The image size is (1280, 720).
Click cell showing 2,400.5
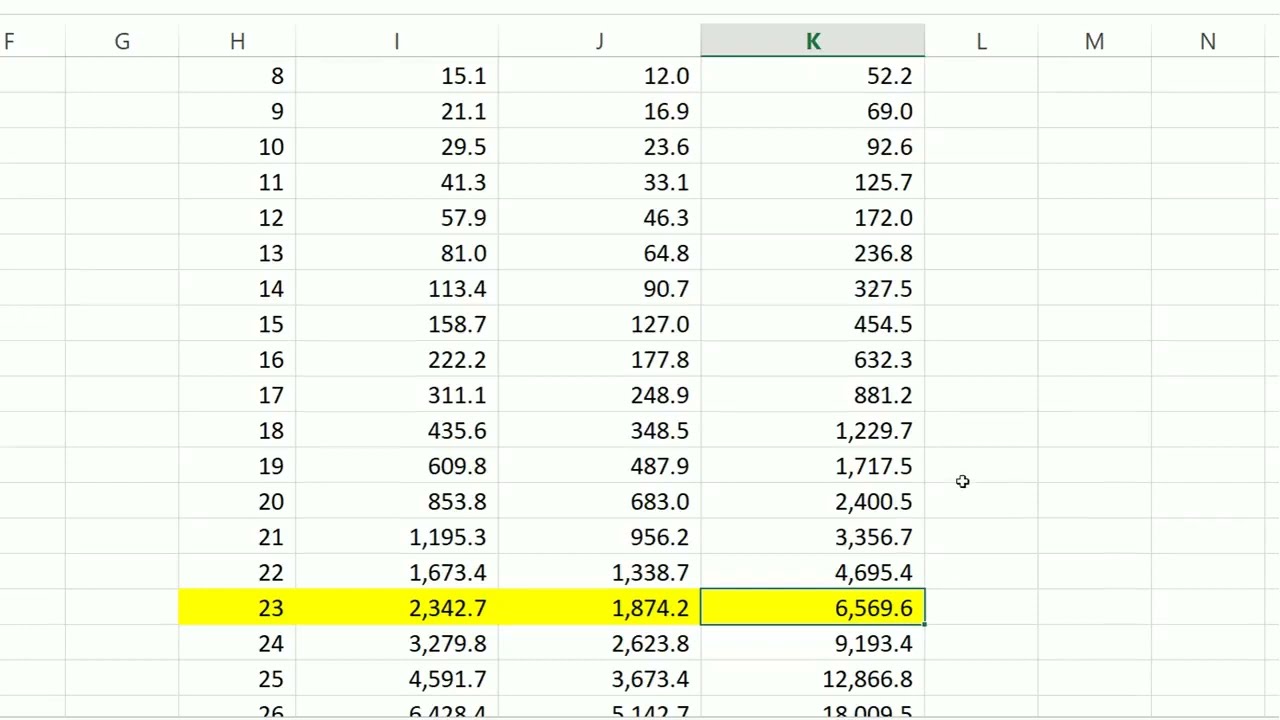[x=813, y=502]
